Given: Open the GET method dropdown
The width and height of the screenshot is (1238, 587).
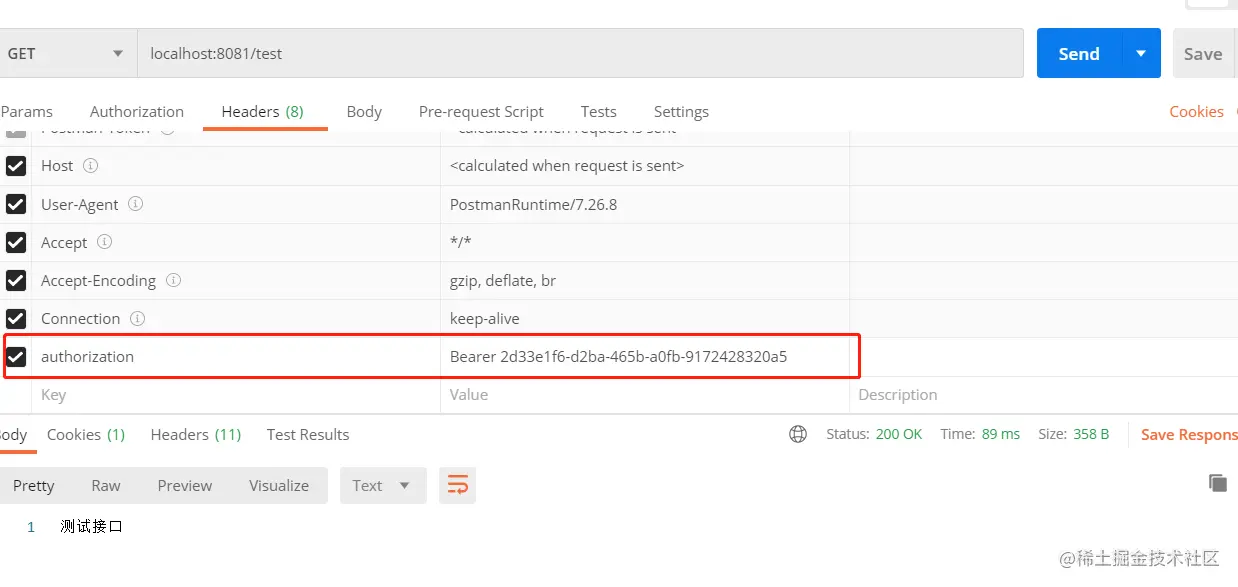Looking at the screenshot, I should tap(66, 54).
